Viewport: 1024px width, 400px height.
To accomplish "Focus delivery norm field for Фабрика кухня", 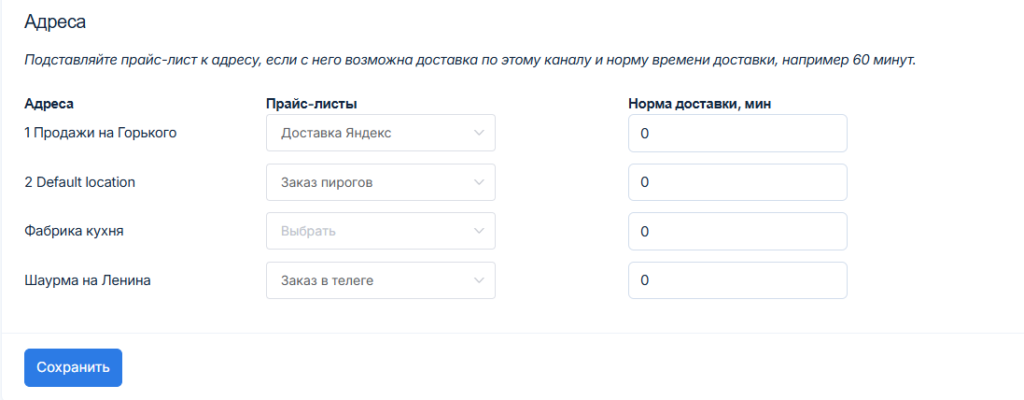I will (737, 231).
